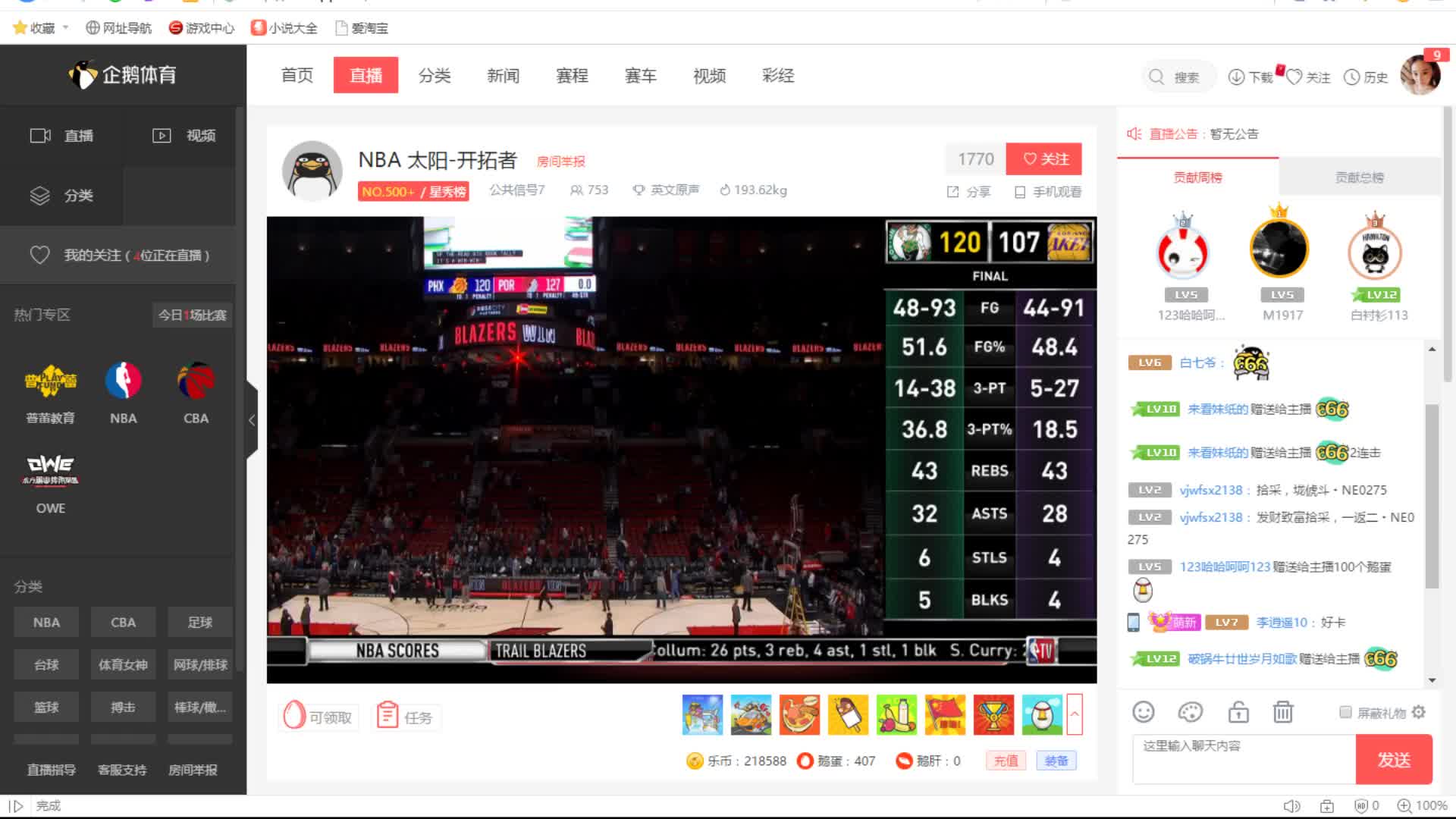Viewport: 1456px width, 819px height.
Task: Toggle browser sound speaker icon in status bar
Action: [1291, 806]
